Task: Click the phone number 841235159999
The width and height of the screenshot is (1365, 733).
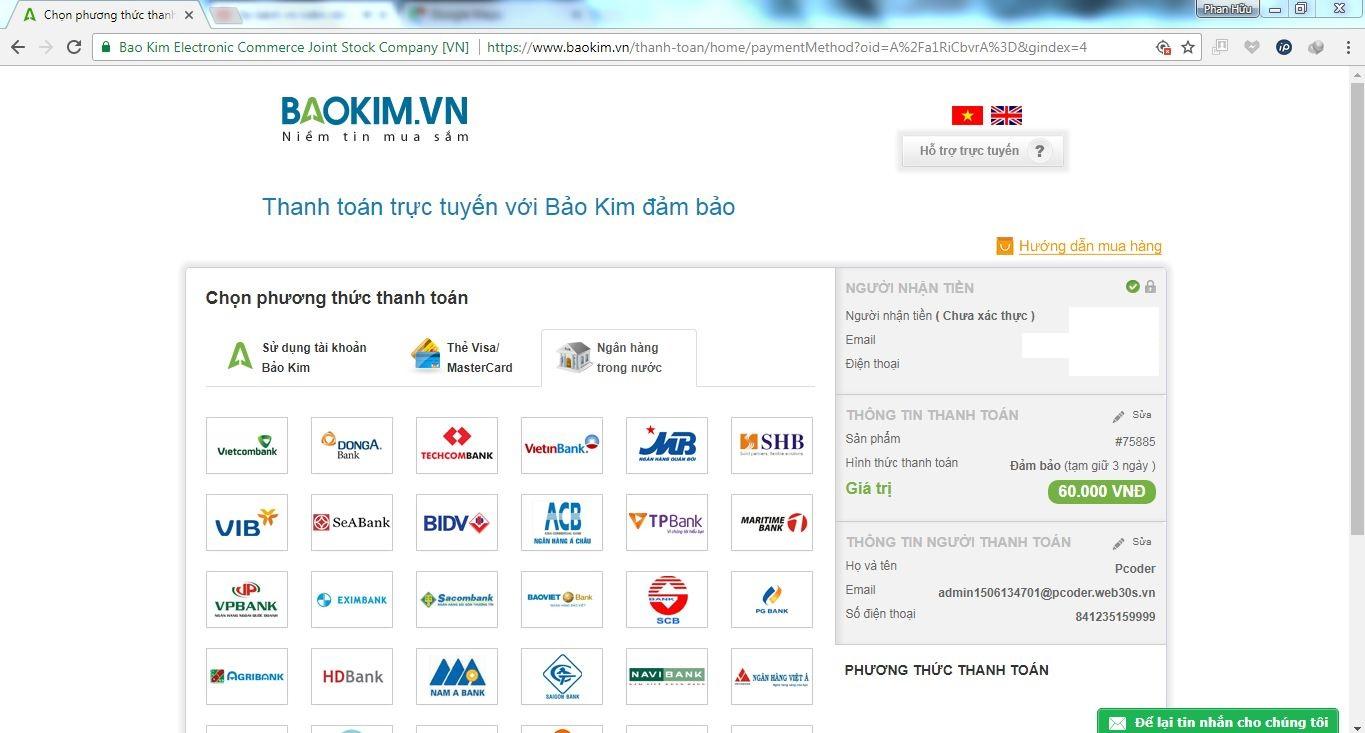Action: [x=1115, y=617]
